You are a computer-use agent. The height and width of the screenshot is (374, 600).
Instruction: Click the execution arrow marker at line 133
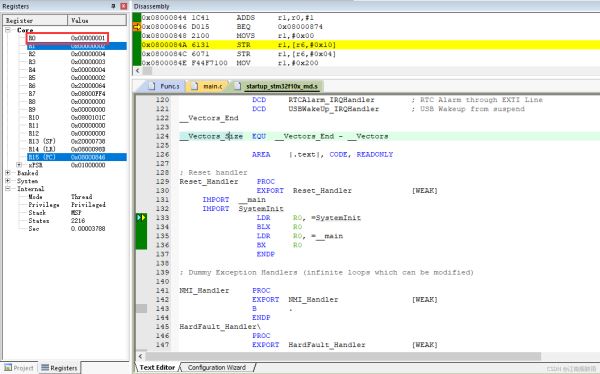tap(141, 217)
